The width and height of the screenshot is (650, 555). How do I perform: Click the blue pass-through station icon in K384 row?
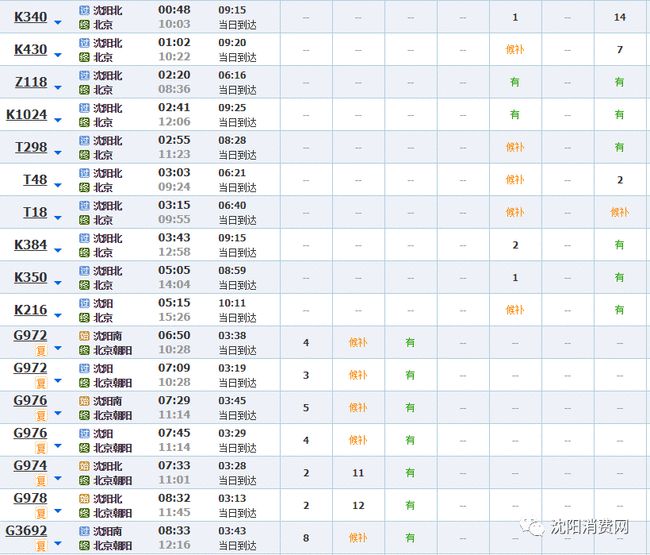point(85,238)
